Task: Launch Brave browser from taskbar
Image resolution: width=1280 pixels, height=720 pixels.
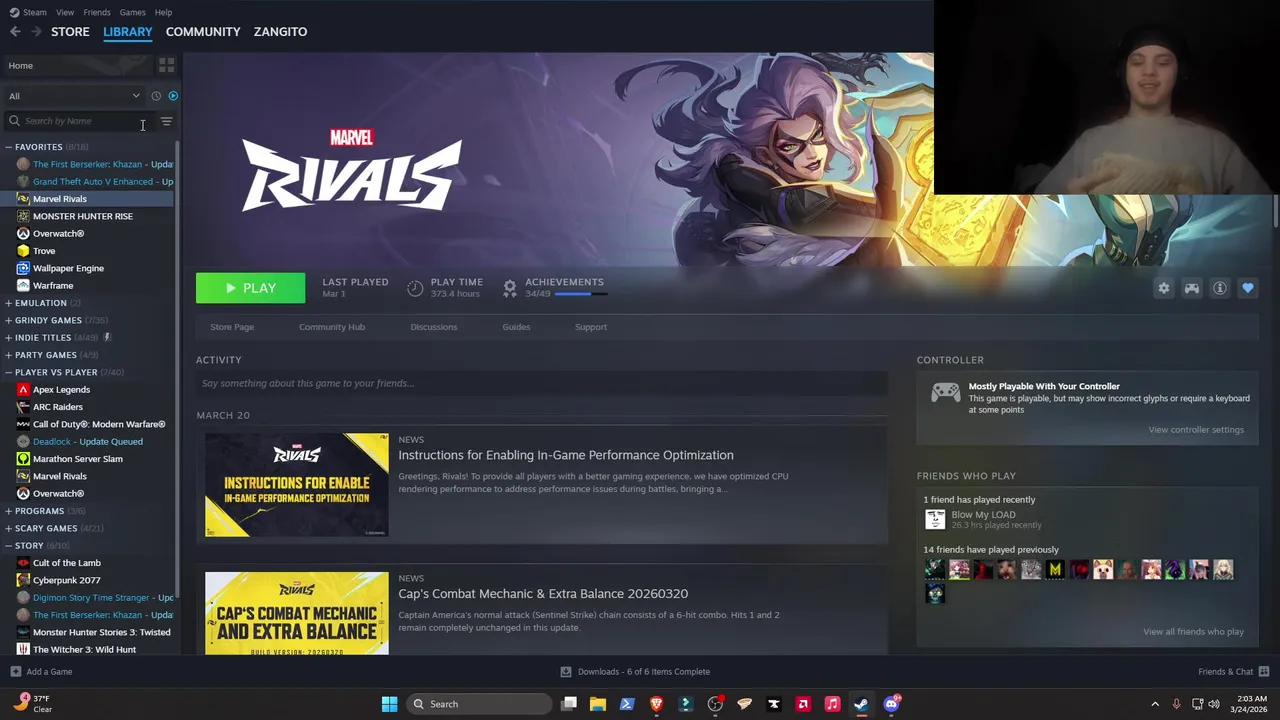Action: click(656, 704)
